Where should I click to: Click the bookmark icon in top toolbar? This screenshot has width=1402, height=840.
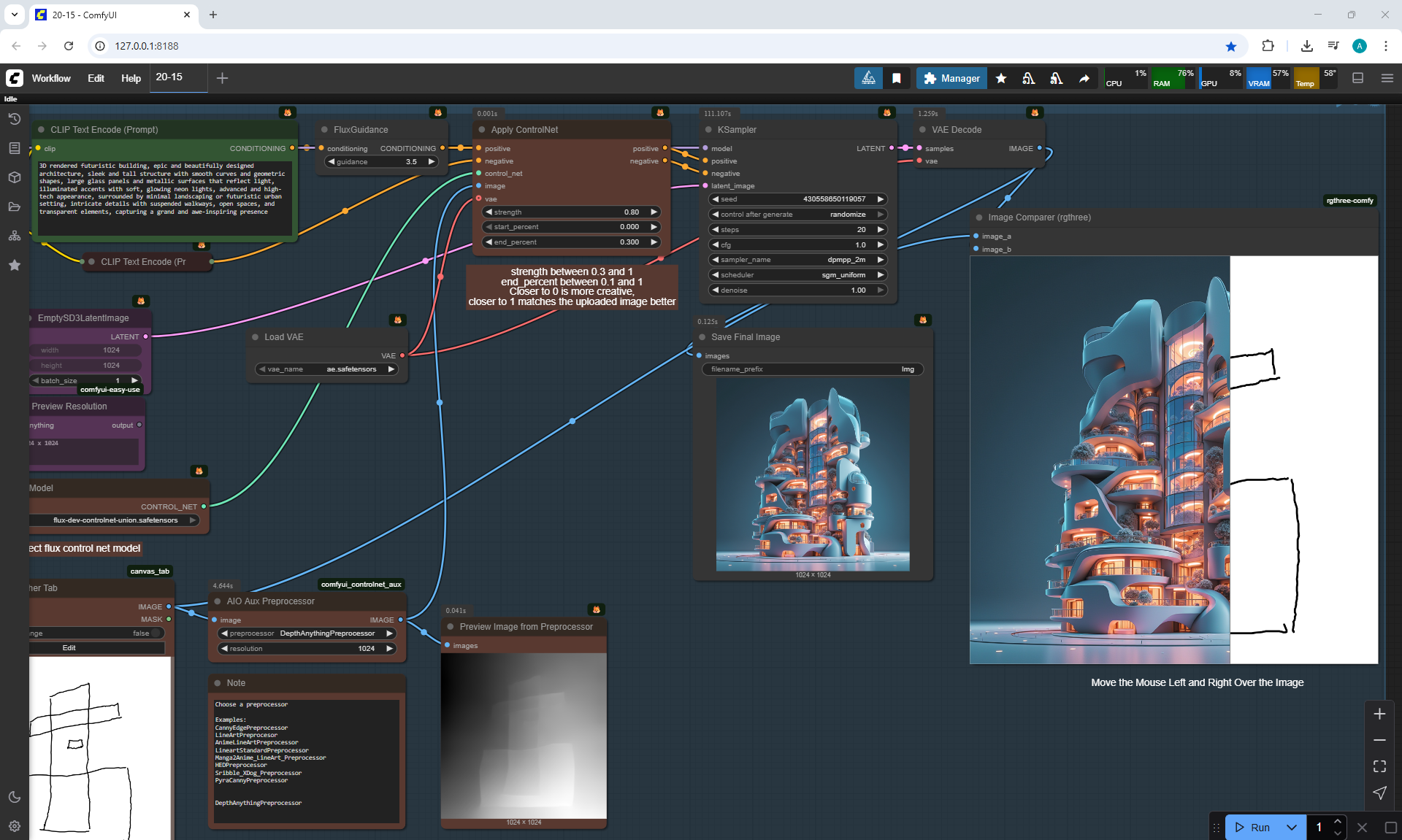pos(896,78)
